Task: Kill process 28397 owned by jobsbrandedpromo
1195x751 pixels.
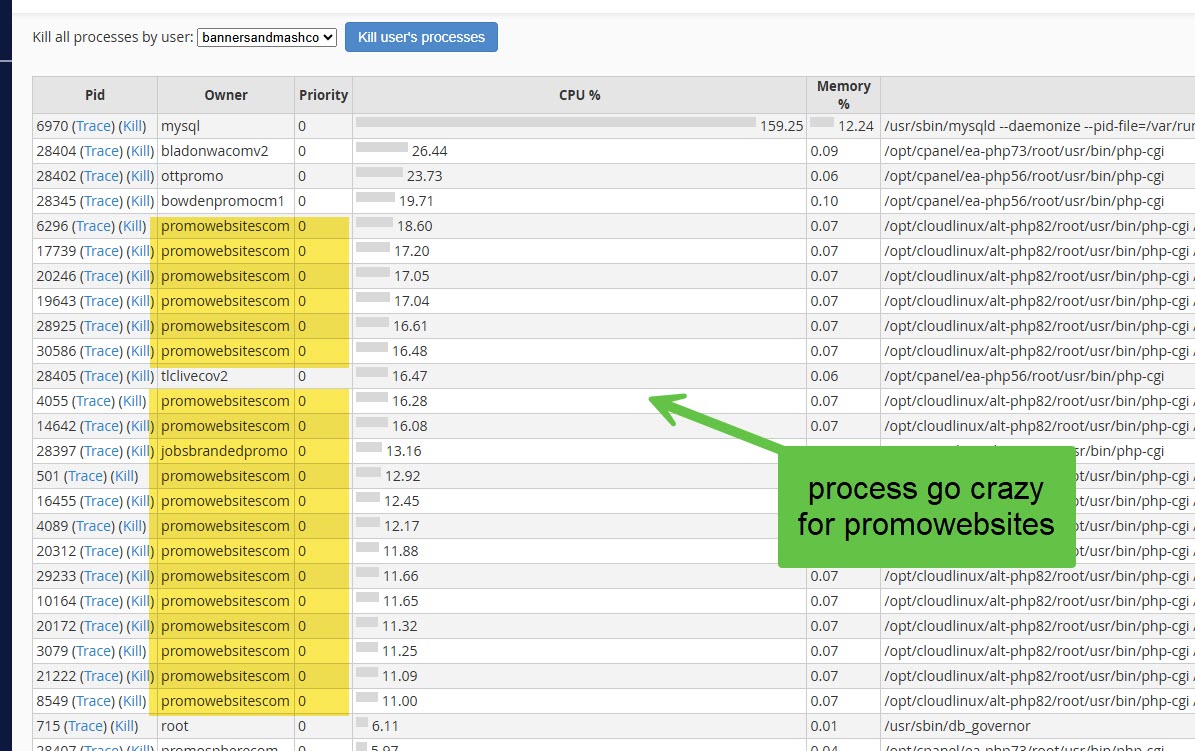Action: click(x=140, y=451)
